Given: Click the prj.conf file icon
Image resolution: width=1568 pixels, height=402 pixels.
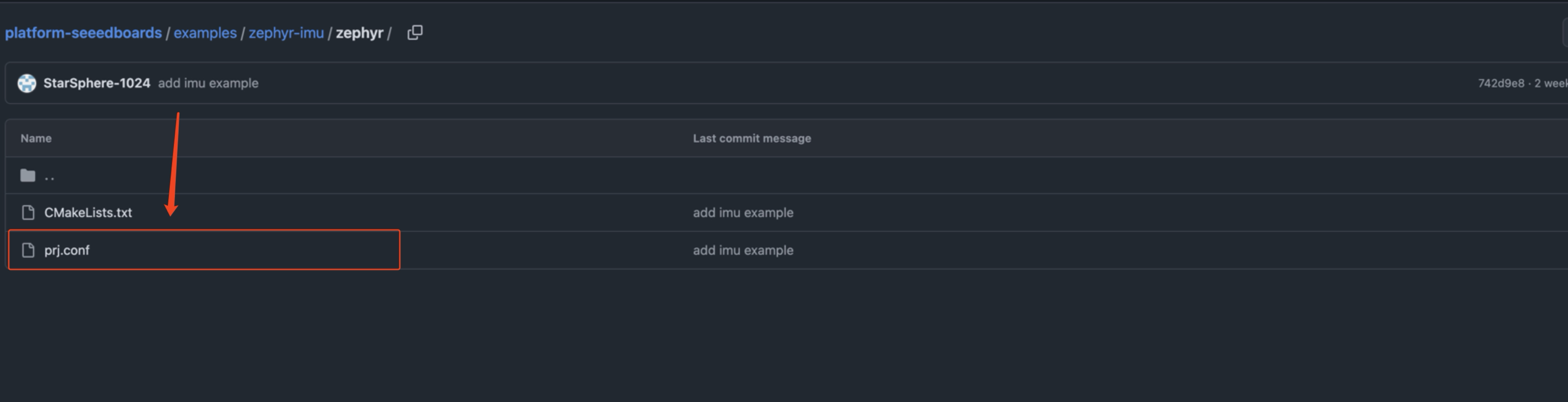Looking at the screenshot, I should [x=28, y=250].
